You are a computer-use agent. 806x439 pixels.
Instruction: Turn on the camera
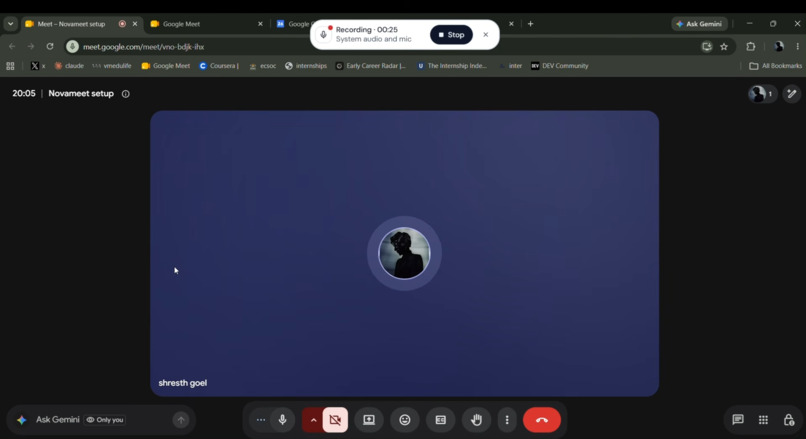click(335, 420)
